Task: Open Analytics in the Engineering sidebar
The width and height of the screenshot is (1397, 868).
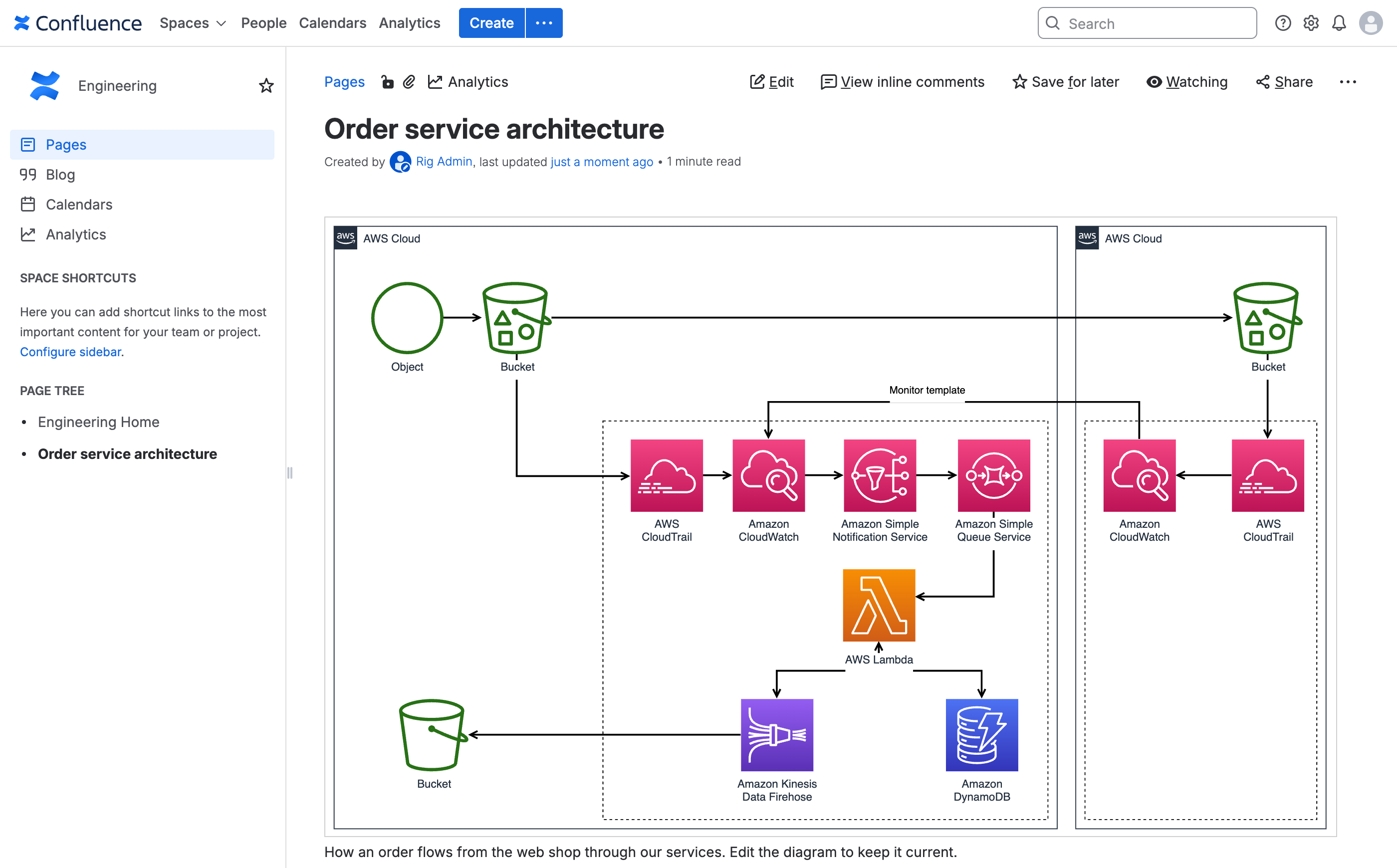Action: point(142,234)
